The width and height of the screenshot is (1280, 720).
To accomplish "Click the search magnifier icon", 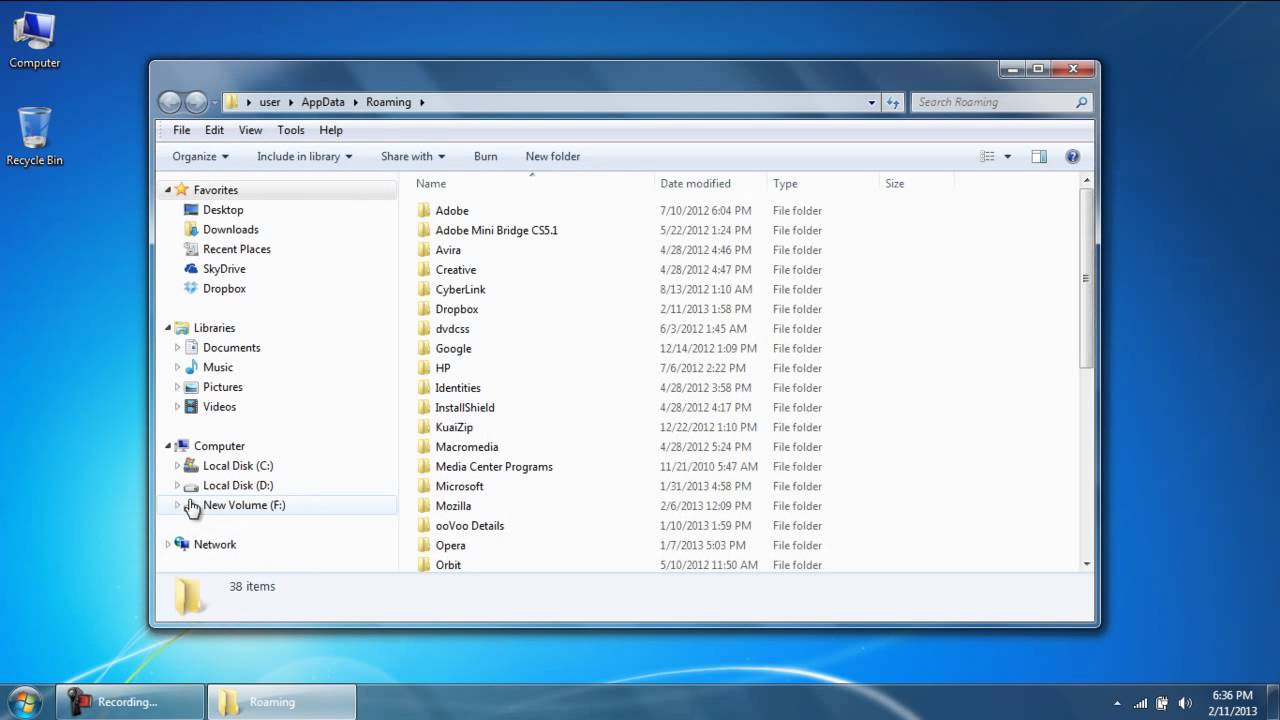I will 1081,102.
